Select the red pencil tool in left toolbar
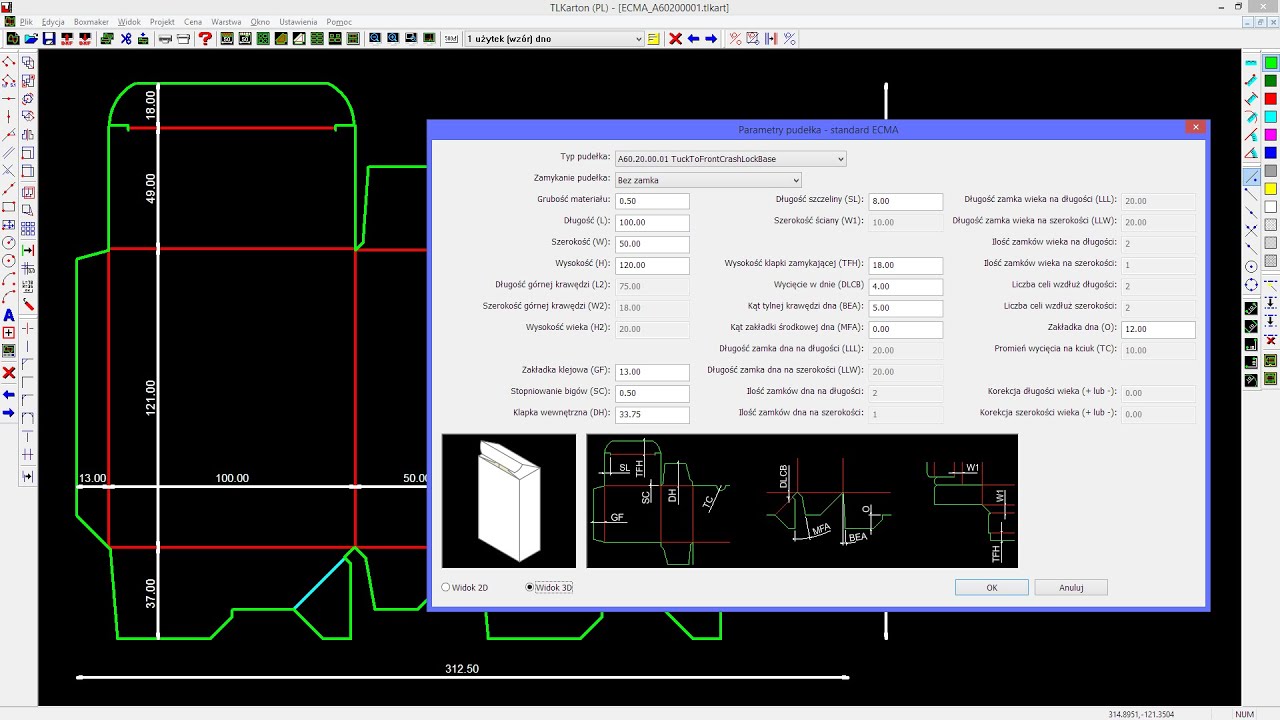 (28, 305)
